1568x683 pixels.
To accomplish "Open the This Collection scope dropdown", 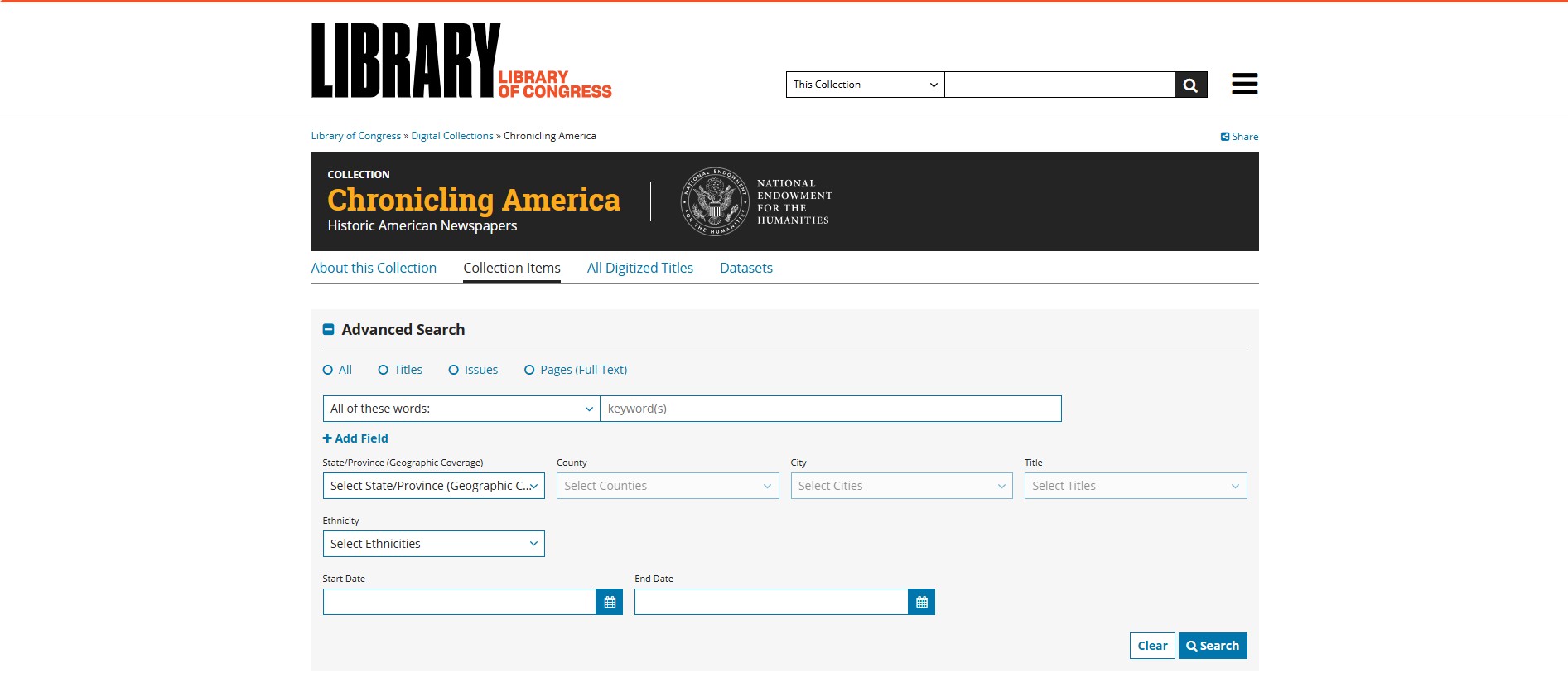I will click(x=865, y=85).
